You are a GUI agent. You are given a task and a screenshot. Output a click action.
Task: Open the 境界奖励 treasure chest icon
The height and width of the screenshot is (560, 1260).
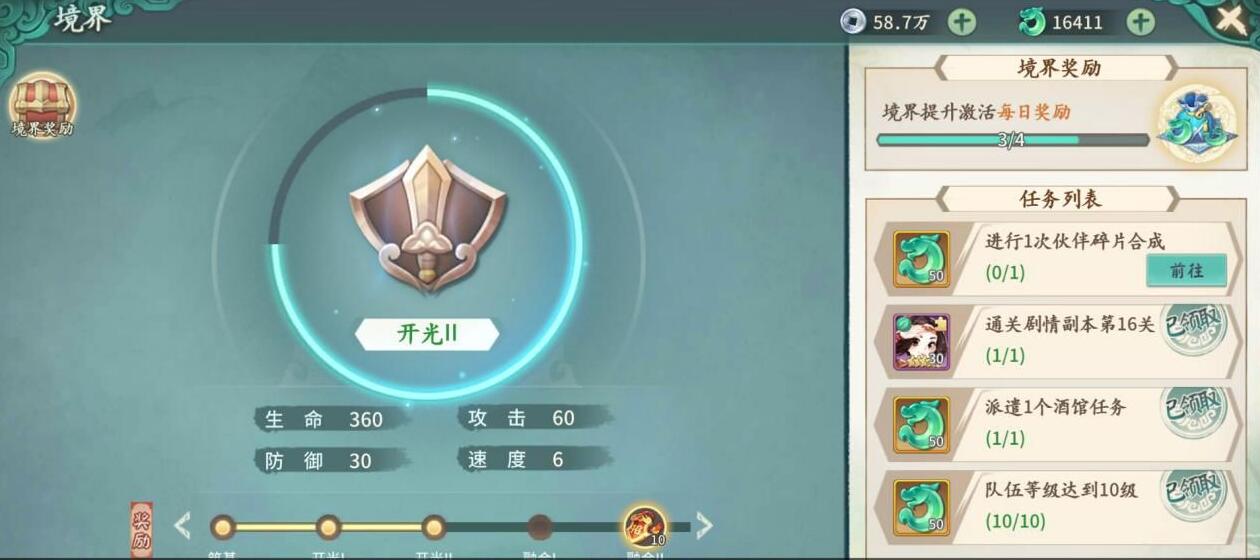(x=42, y=103)
